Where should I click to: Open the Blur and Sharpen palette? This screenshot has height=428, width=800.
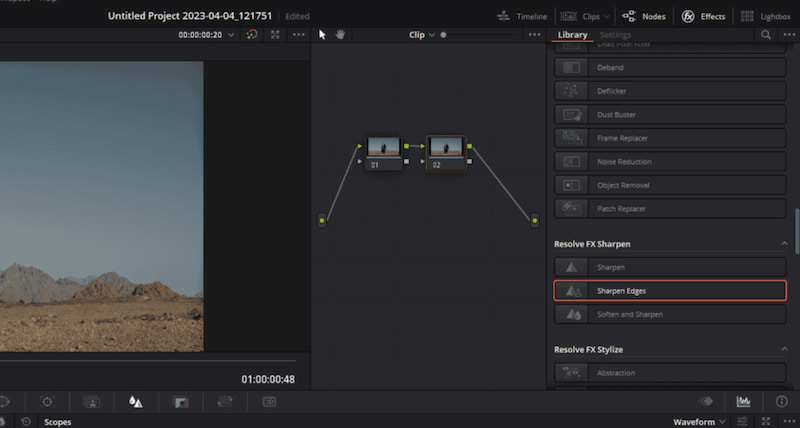click(x=136, y=402)
